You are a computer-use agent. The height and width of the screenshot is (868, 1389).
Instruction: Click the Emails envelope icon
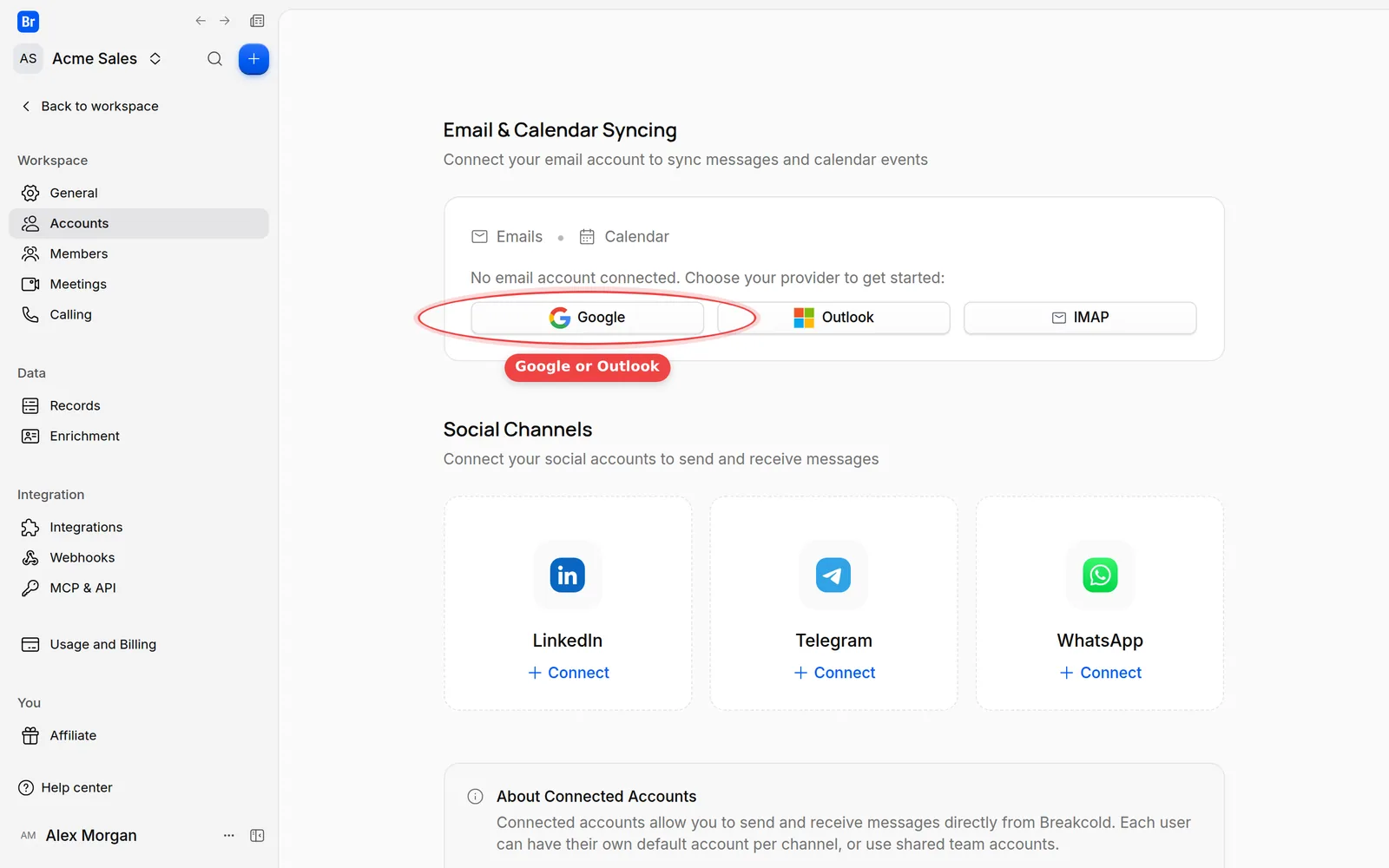(479, 236)
